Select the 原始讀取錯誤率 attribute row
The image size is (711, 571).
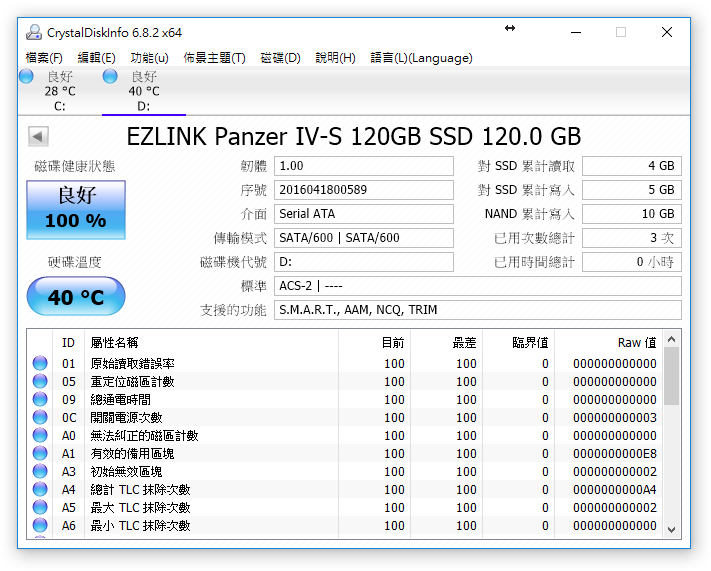(345, 363)
